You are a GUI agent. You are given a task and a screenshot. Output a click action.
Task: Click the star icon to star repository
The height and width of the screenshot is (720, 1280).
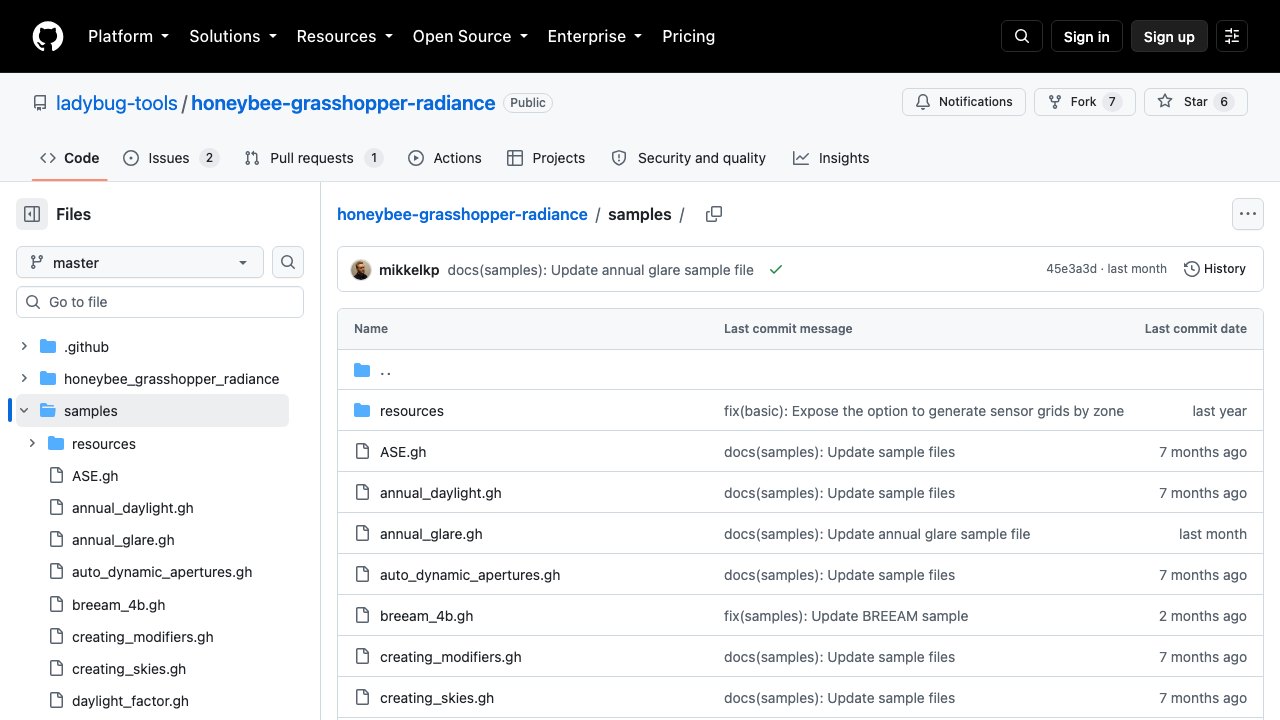[x=1165, y=102]
